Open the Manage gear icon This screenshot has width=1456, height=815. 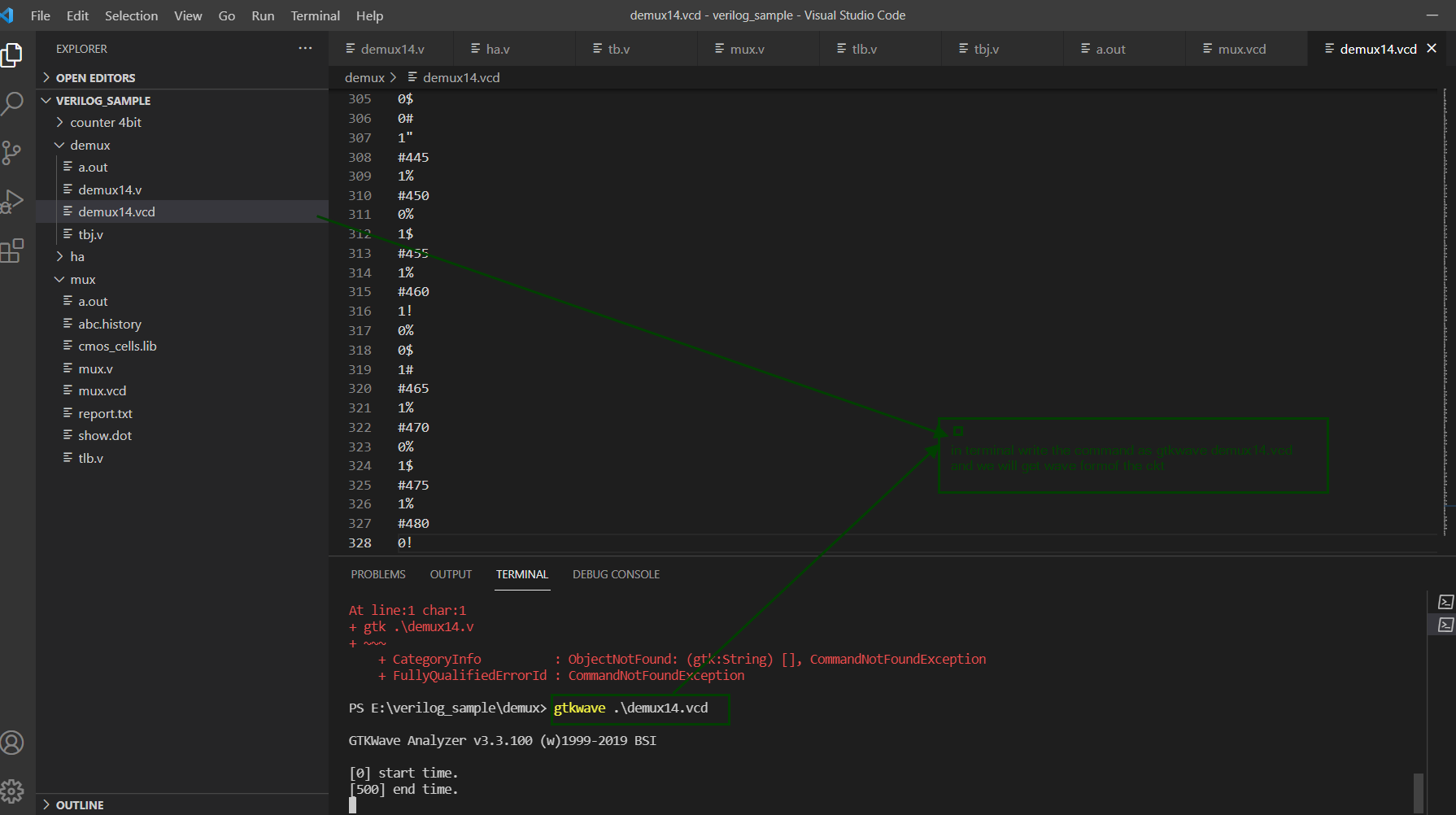click(x=12, y=791)
